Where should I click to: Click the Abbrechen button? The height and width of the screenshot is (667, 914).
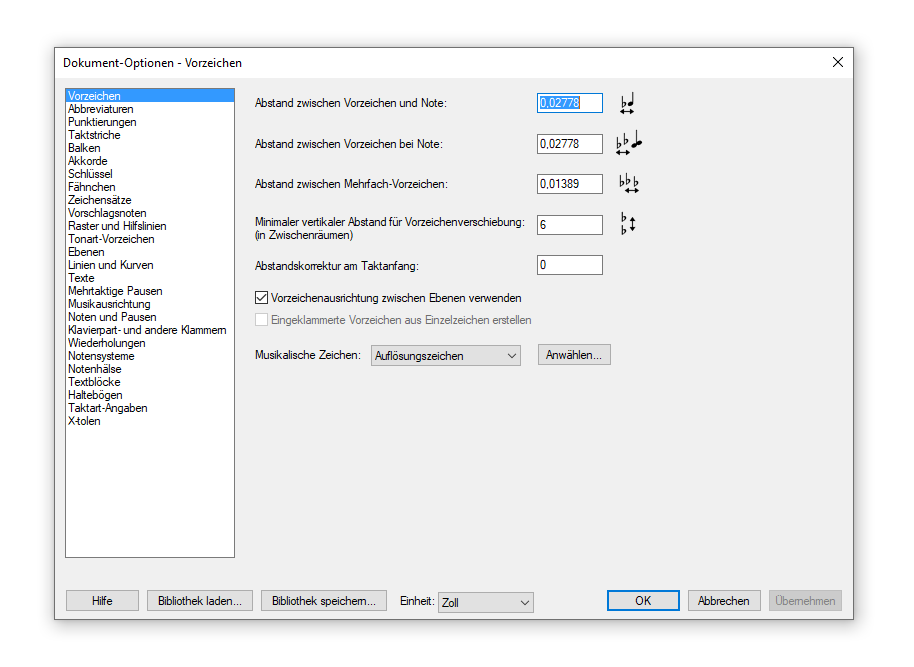pos(723,601)
